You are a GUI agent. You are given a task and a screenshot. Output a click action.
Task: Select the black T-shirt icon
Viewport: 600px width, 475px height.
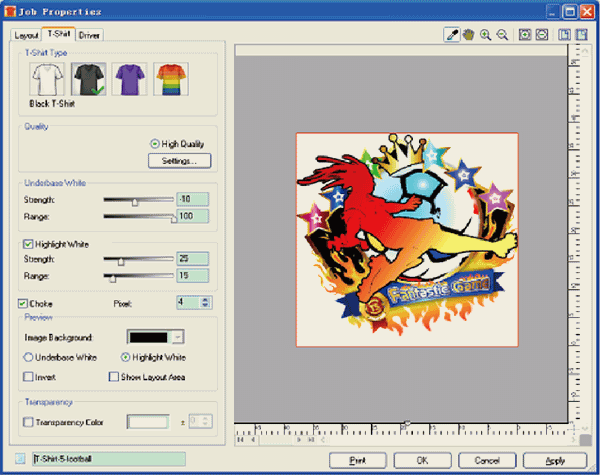[87, 79]
